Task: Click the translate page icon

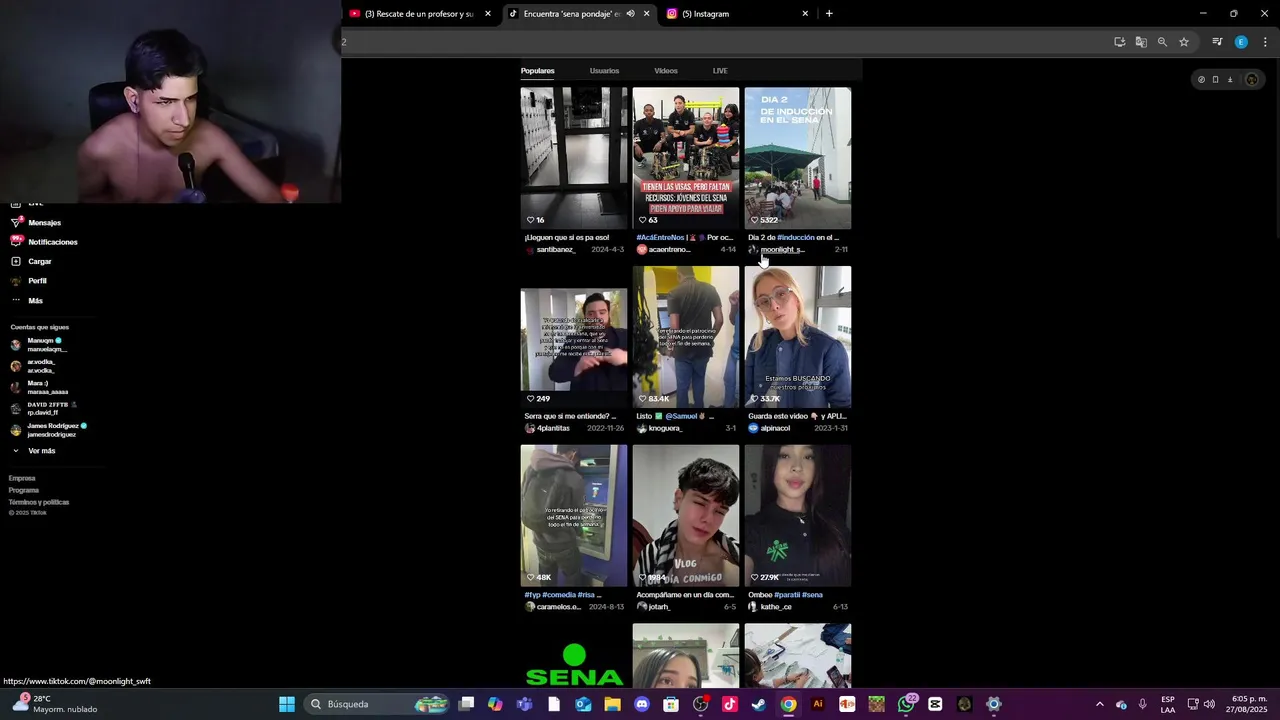Action: point(1141,42)
